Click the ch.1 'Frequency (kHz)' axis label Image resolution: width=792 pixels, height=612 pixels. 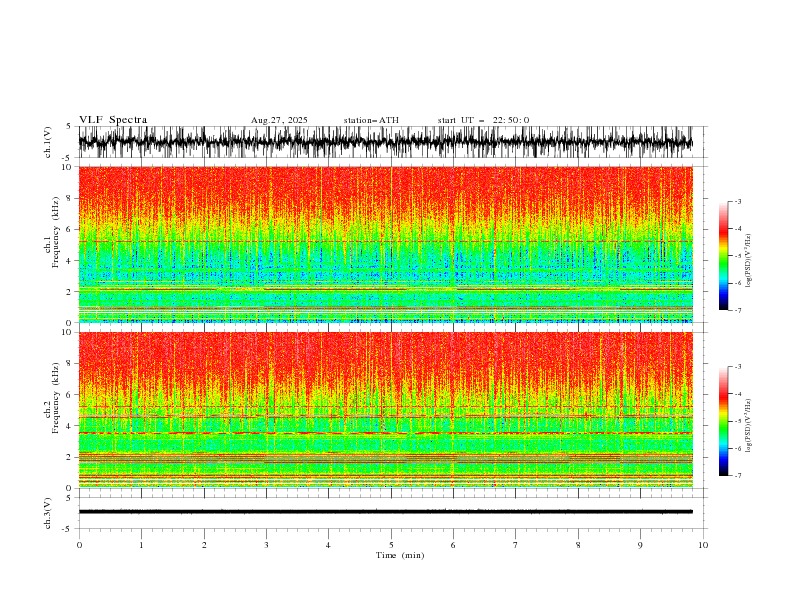[x=56, y=232]
